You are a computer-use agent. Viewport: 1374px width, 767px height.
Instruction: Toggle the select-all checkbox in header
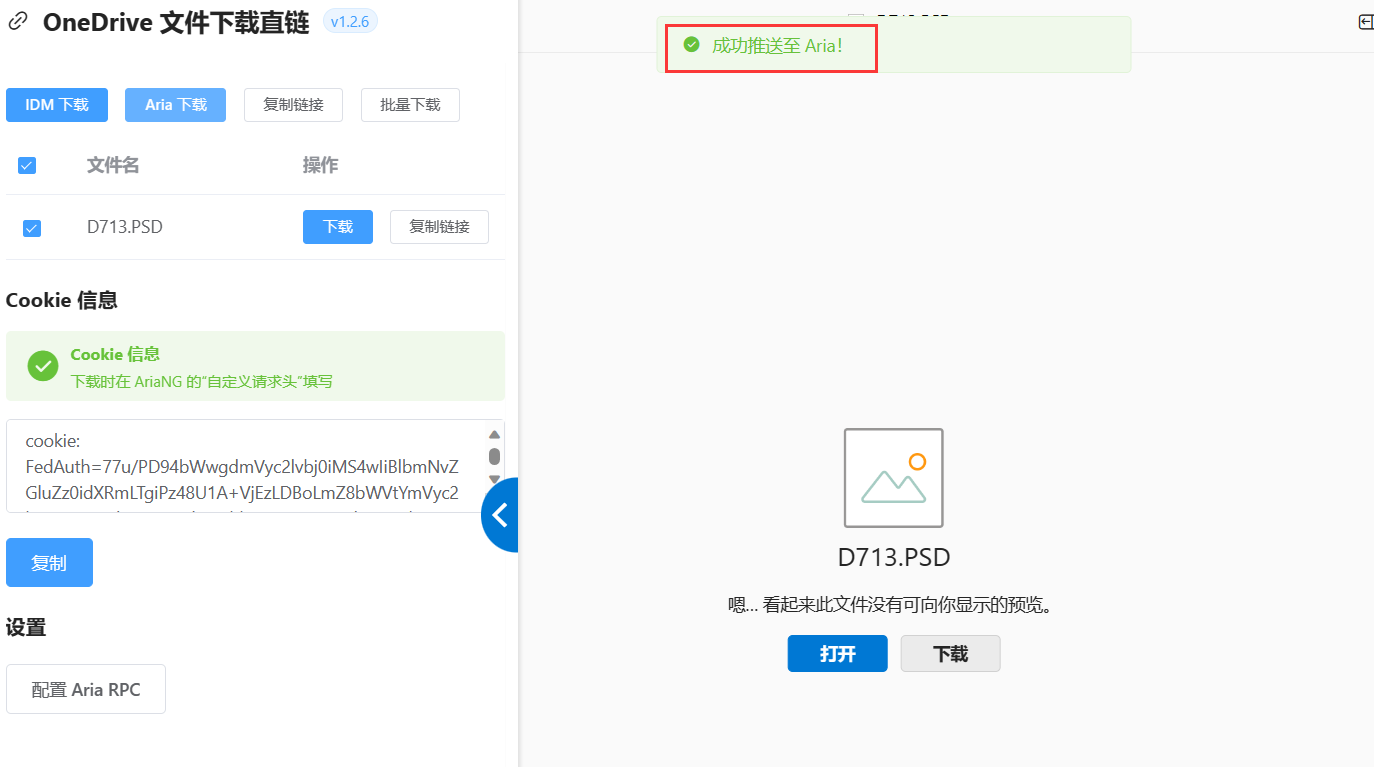click(27, 165)
